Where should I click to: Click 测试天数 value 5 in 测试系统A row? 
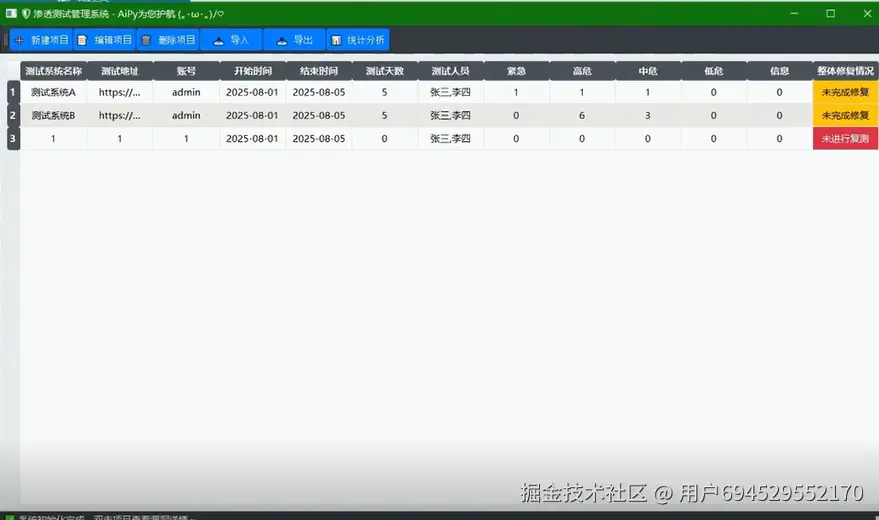(x=385, y=92)
